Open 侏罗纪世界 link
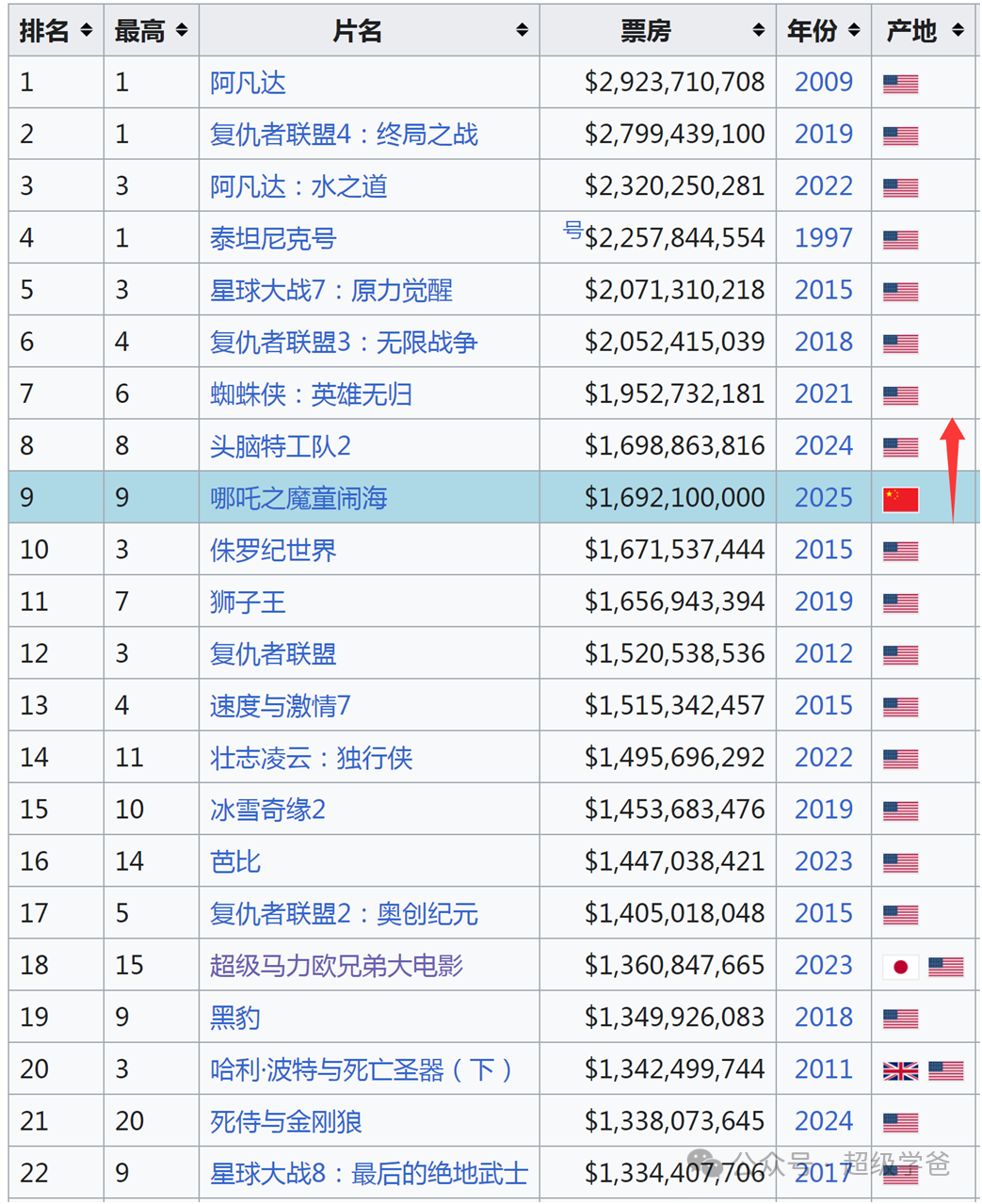The image size is (982, 1204). [x=273, y=550]
